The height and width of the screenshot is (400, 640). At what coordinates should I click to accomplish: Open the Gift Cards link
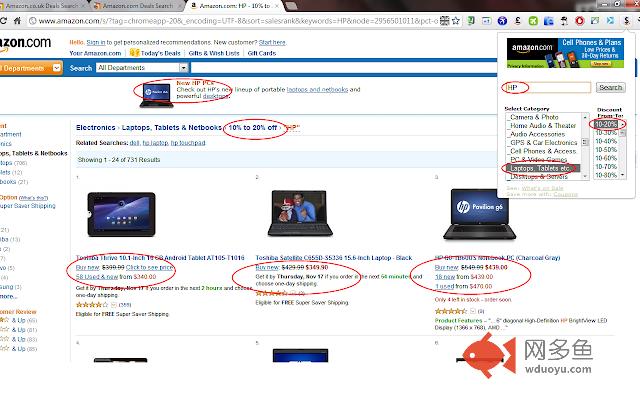pyautogui.click(x=262, y=53)
